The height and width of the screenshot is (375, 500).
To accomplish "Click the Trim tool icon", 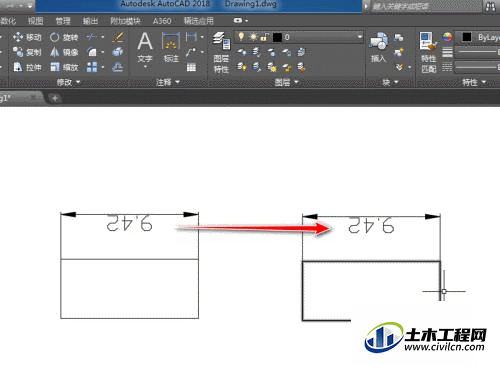I will [x=92, y=37].
